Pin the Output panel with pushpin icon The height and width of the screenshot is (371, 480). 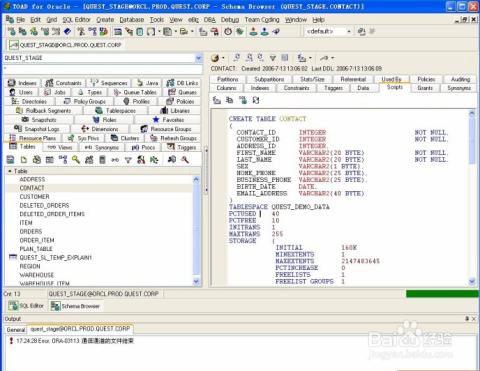467,319
